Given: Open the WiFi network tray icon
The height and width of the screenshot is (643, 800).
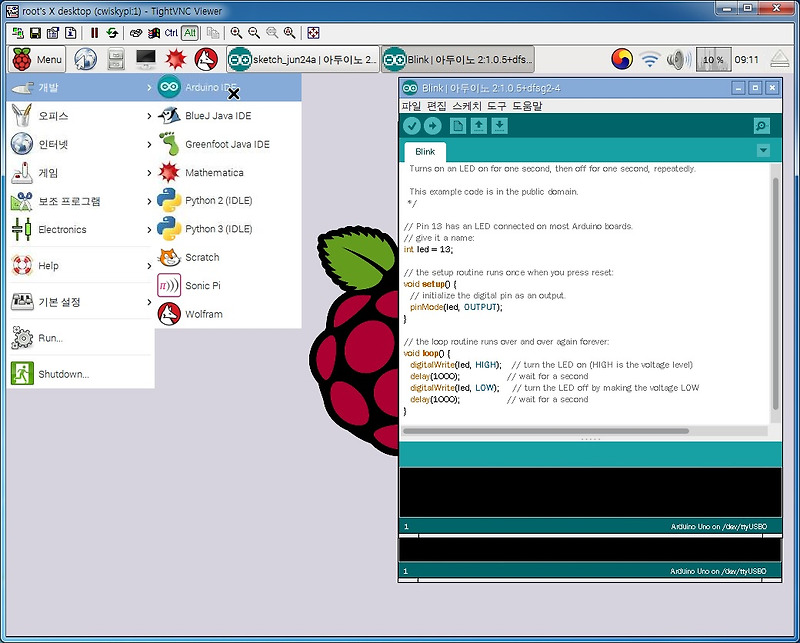Looking at the screenshot, I should (650, 60).
